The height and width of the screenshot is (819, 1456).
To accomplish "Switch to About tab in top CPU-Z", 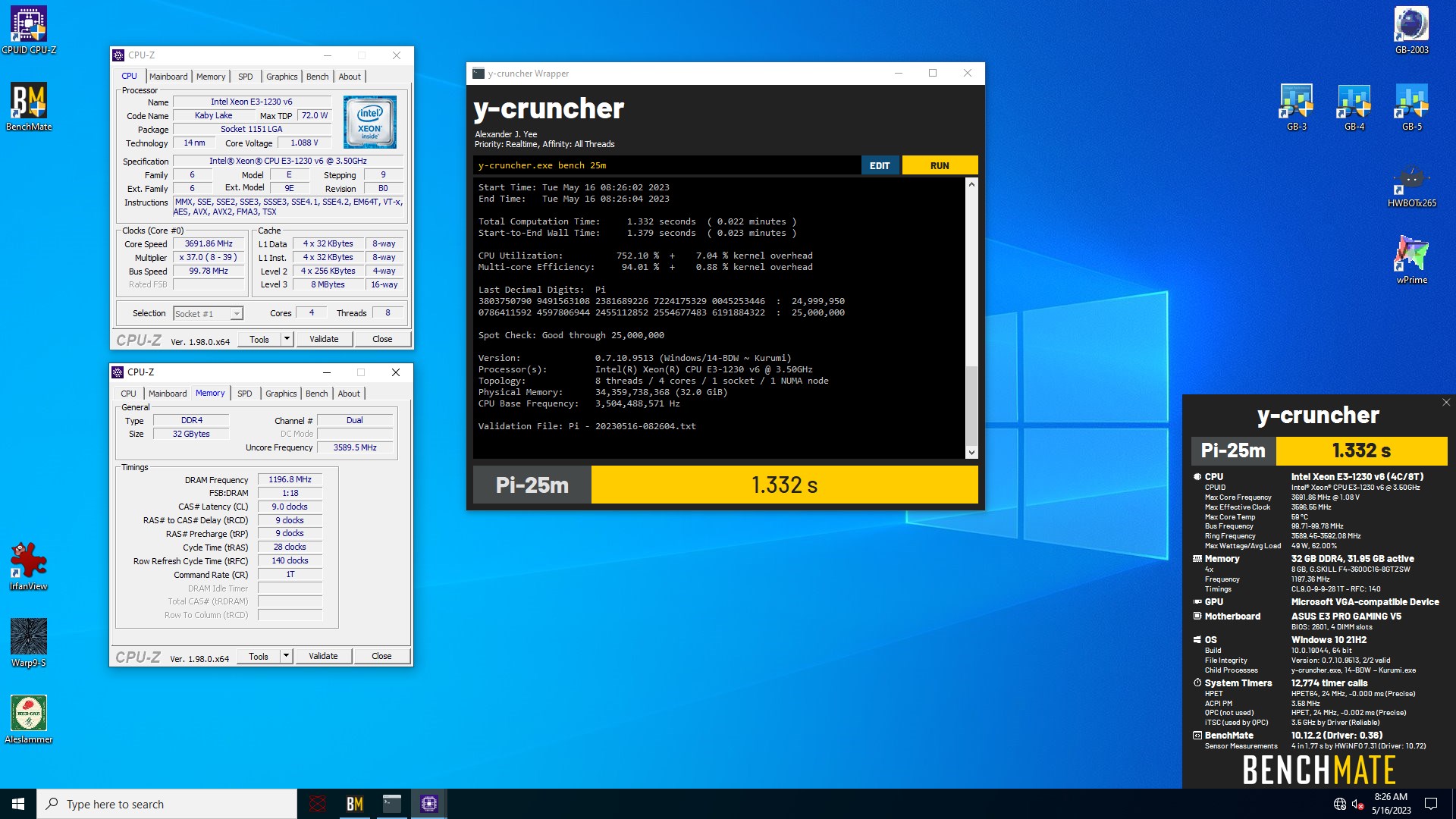I will 350,77.
